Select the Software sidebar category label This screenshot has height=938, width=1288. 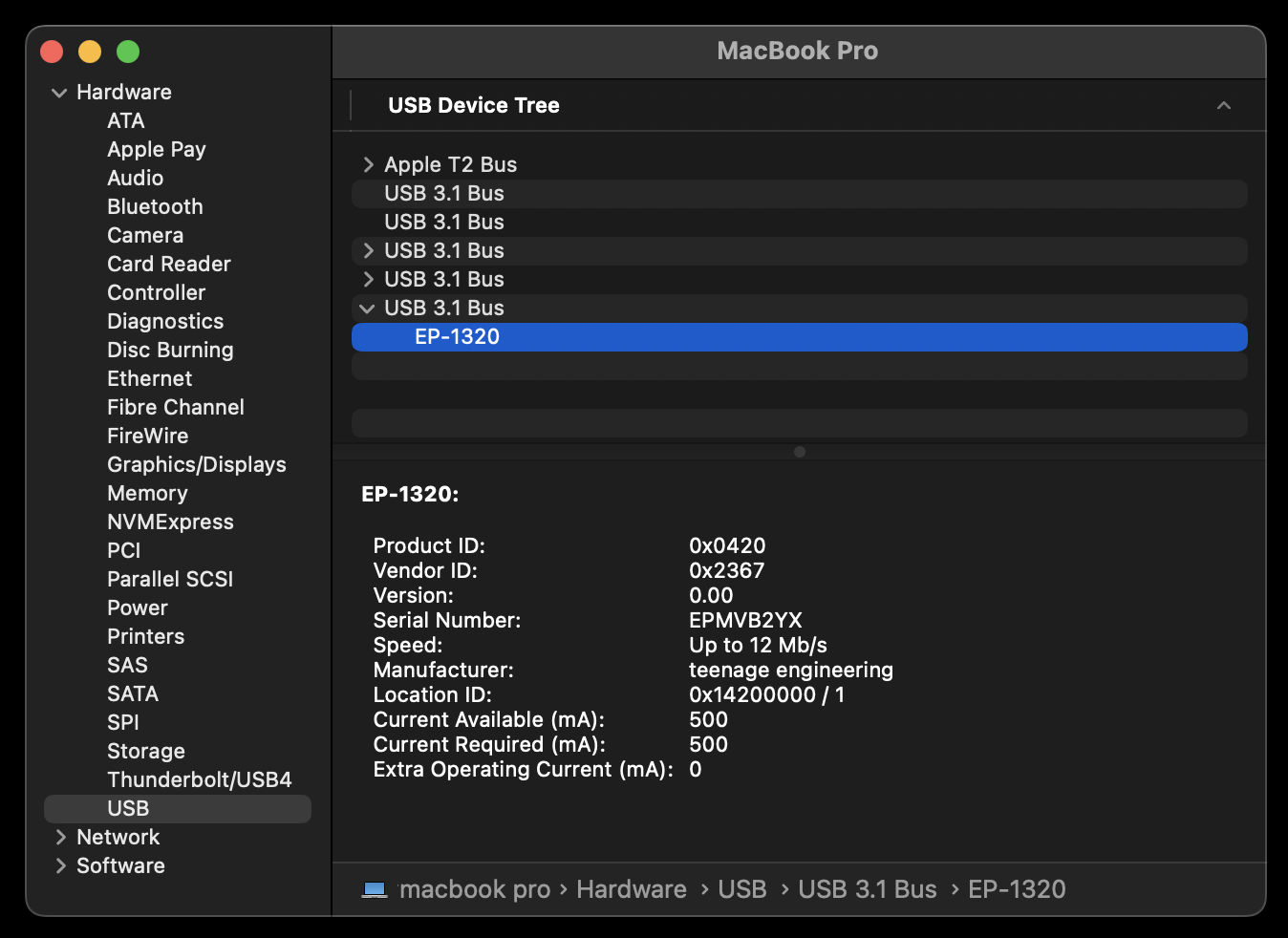point(120,866)
